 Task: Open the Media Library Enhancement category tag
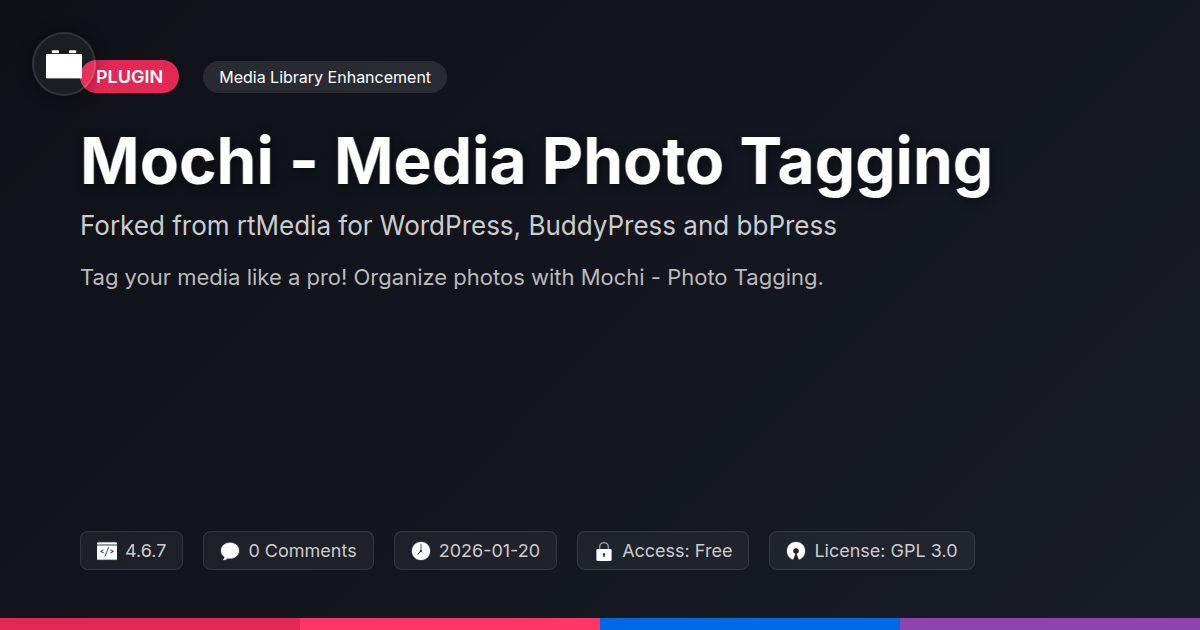coord(325,77)
